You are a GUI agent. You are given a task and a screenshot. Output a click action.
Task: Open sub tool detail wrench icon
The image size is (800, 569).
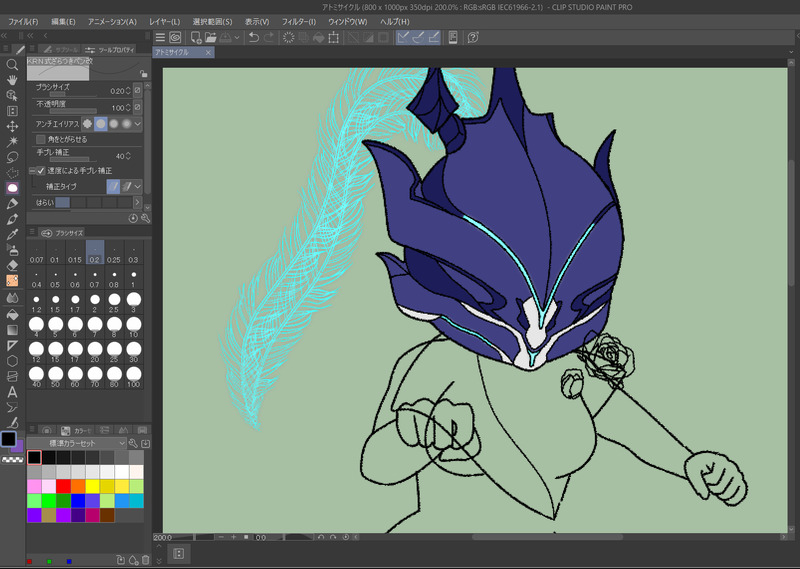coord(145,218)
